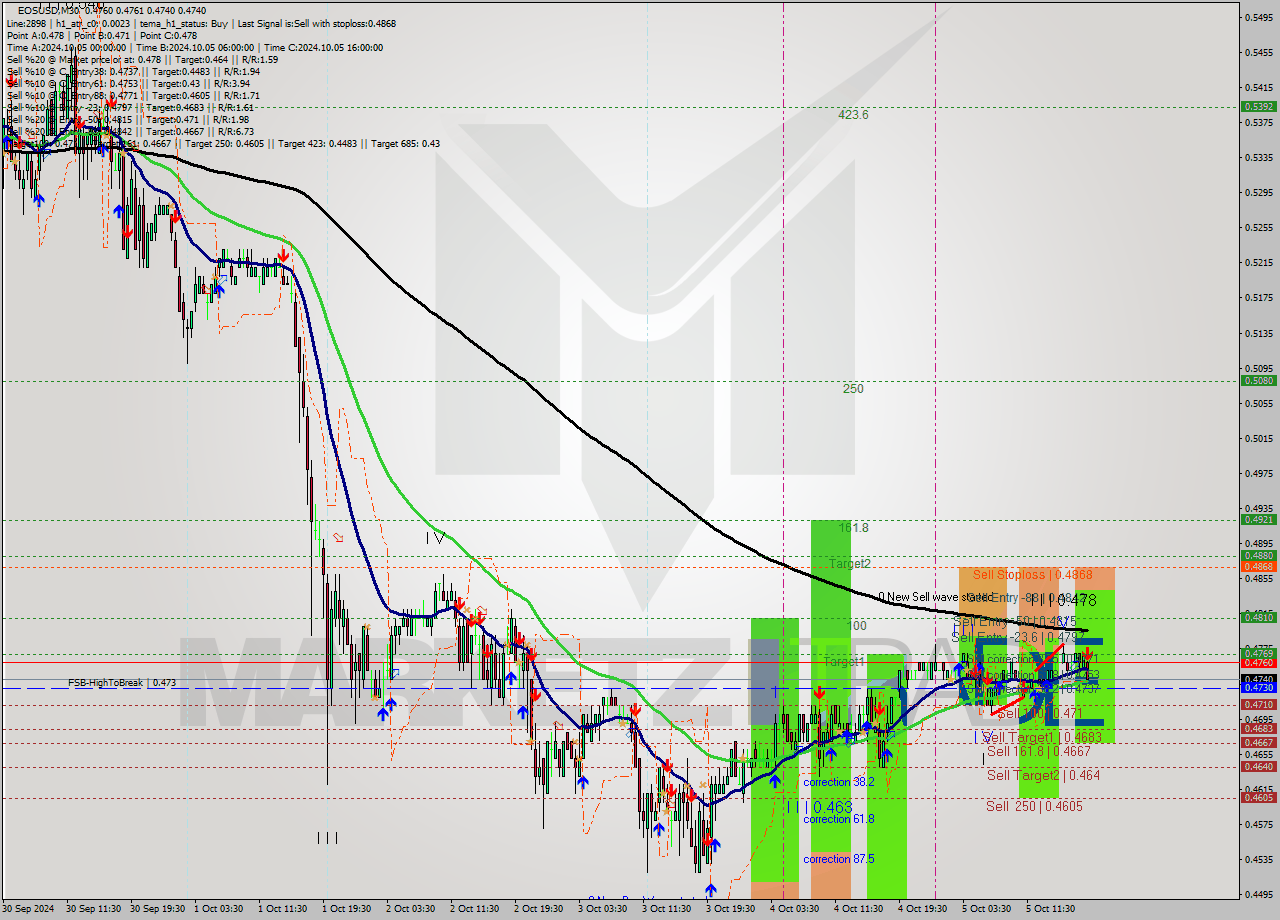Image resolution: width=1280 pixels, height=920 pixels.
Task: Click the 'Sell Target2 | 0.464' label
Action: click(1043, 775)
